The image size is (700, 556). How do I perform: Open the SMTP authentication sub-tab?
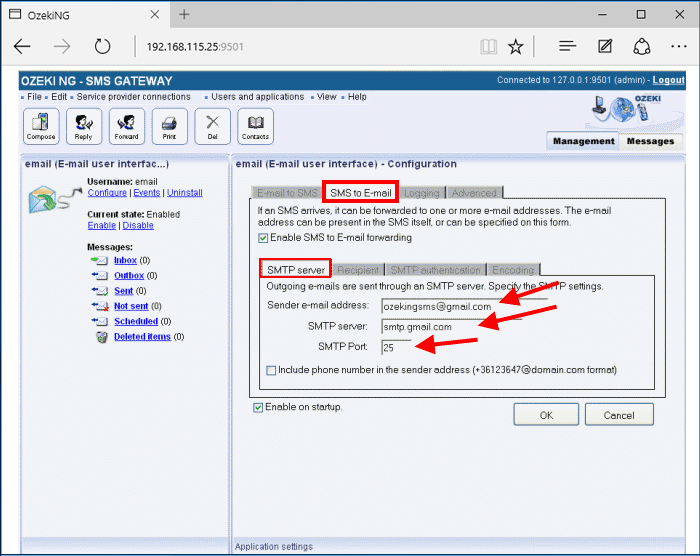click(435, 270)
